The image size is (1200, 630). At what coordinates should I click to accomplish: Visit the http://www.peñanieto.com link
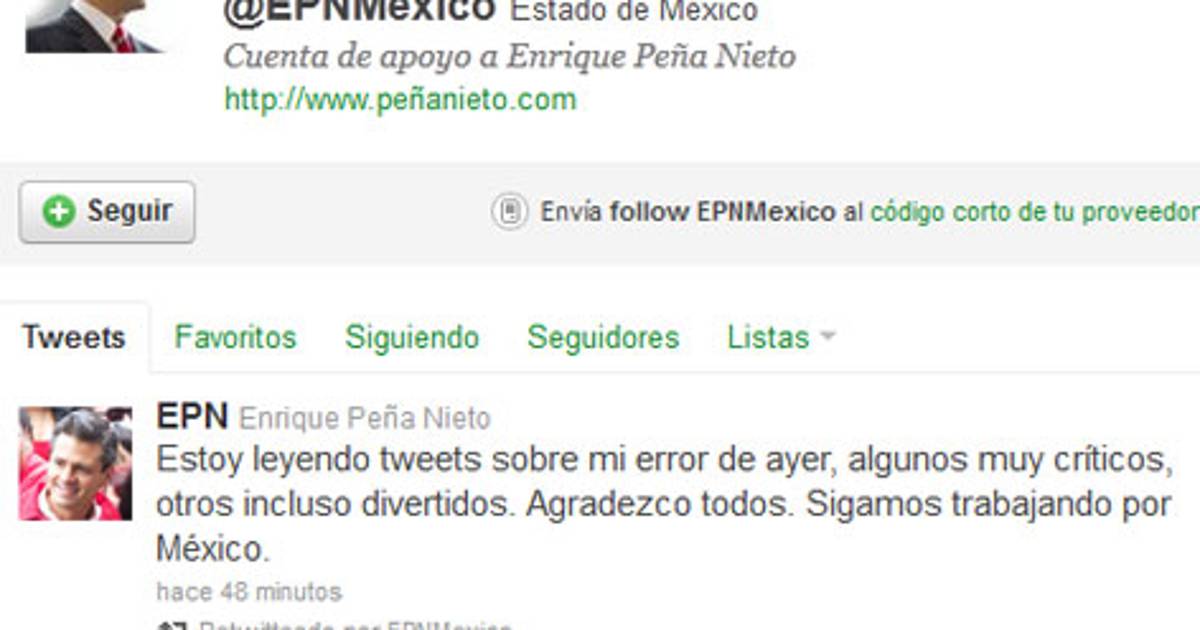400,99
